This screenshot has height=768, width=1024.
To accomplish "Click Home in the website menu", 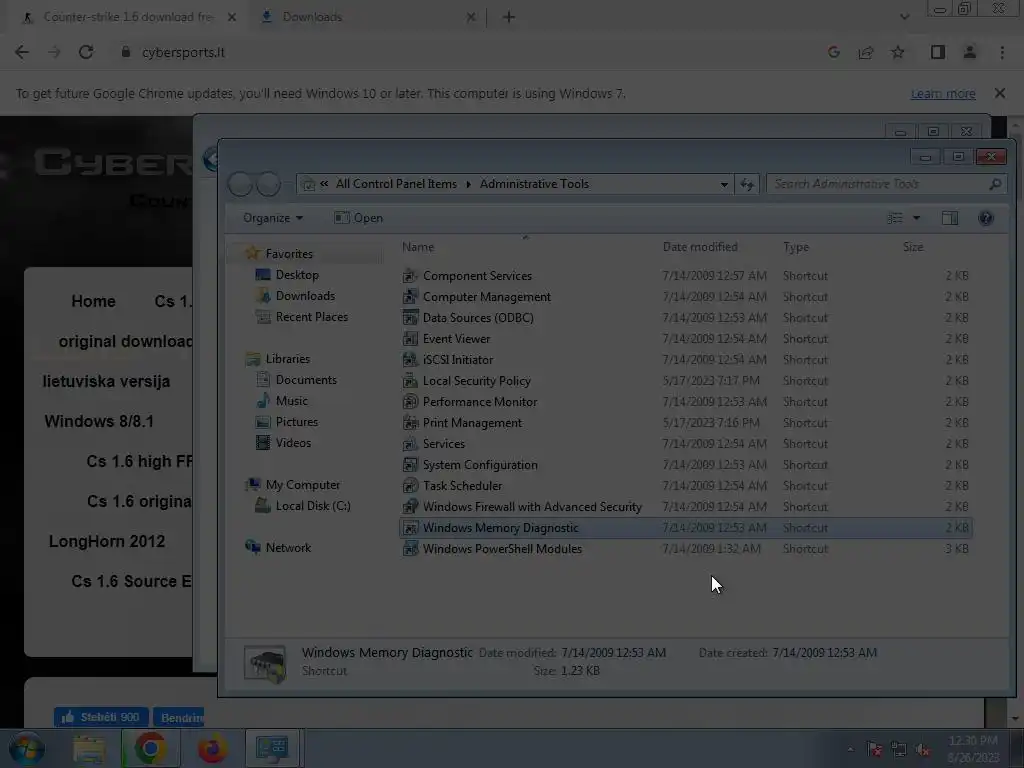I will click(93, 301).
